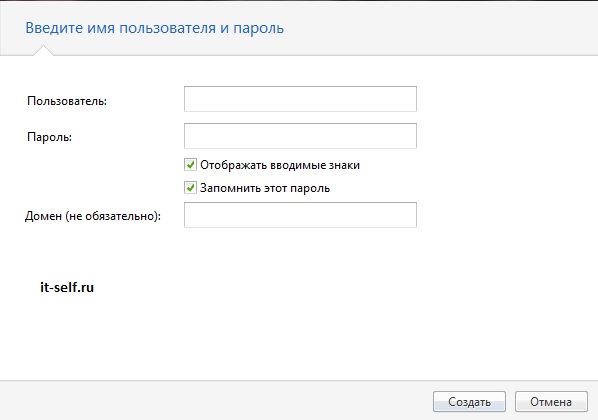Uncheck Отображать вводимые знаки checkbox
This screenshot has height=420, width=598.
[x=190, y=165]
